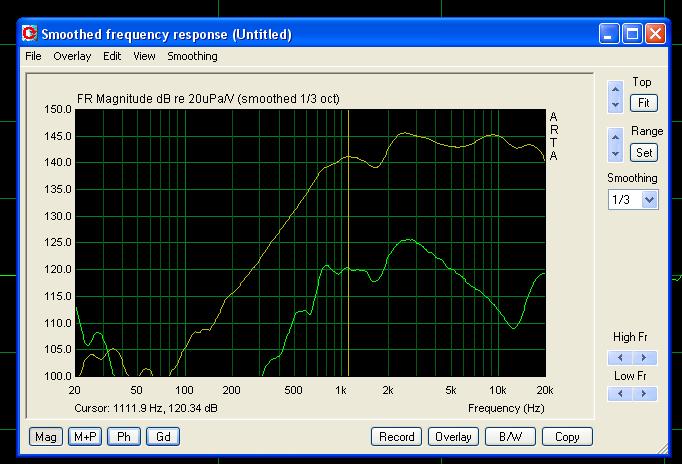Toggle B/W display mode
The image size is (682, 464).
tap(510, 437)
